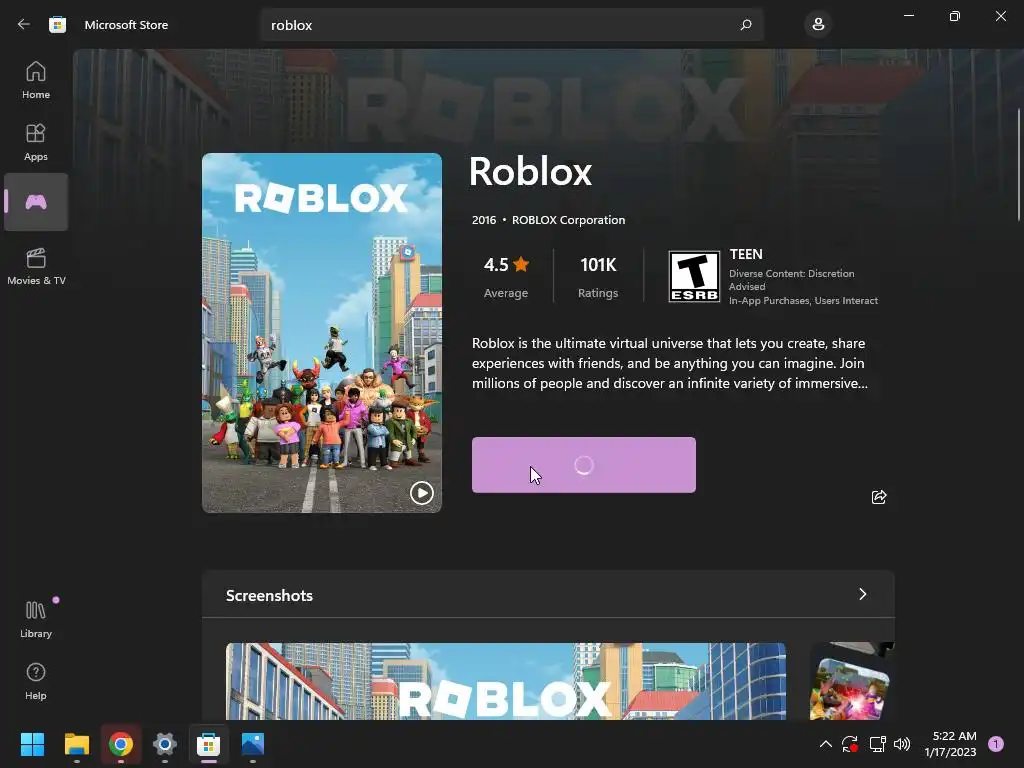The height and width of the screenshot is (768, 1024).
Task: Click the 101K Ratings count
Action: click(x=598, y=277)
